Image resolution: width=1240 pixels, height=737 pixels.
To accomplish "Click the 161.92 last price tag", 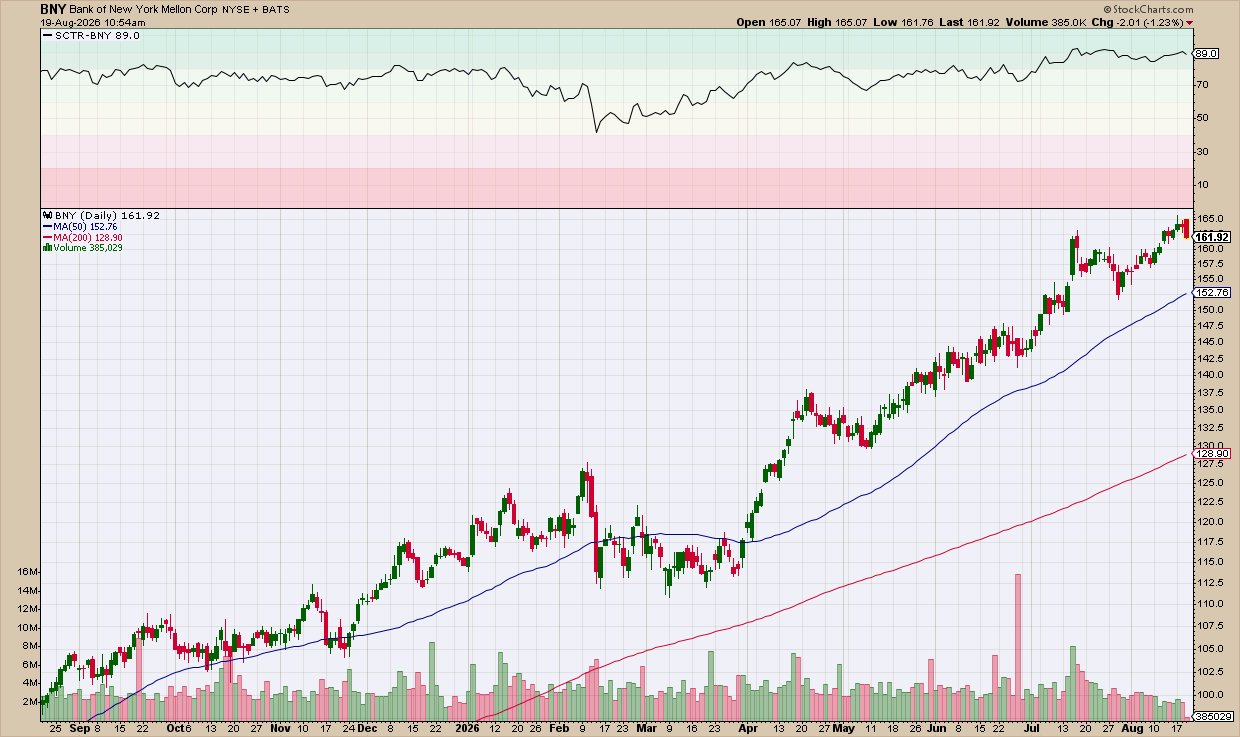I will coord(1212,236).
